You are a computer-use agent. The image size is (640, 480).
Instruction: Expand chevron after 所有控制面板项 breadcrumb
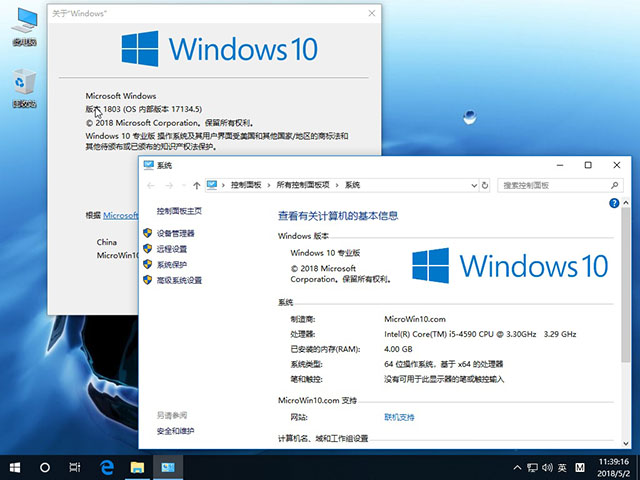coord(337,185)
